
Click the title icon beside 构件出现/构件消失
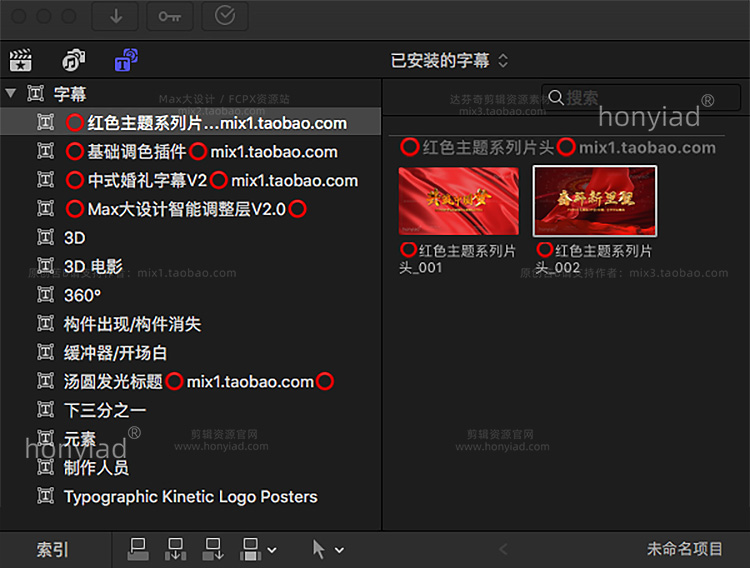point(45,323)
